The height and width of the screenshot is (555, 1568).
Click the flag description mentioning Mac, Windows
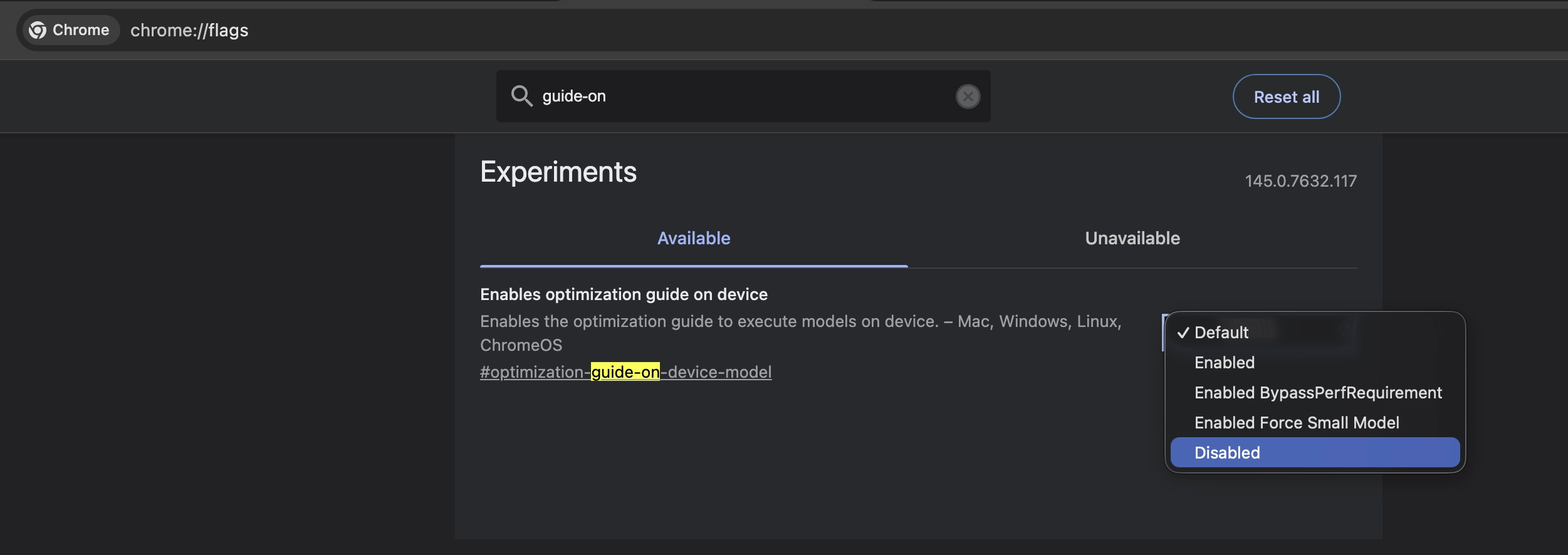800,322
